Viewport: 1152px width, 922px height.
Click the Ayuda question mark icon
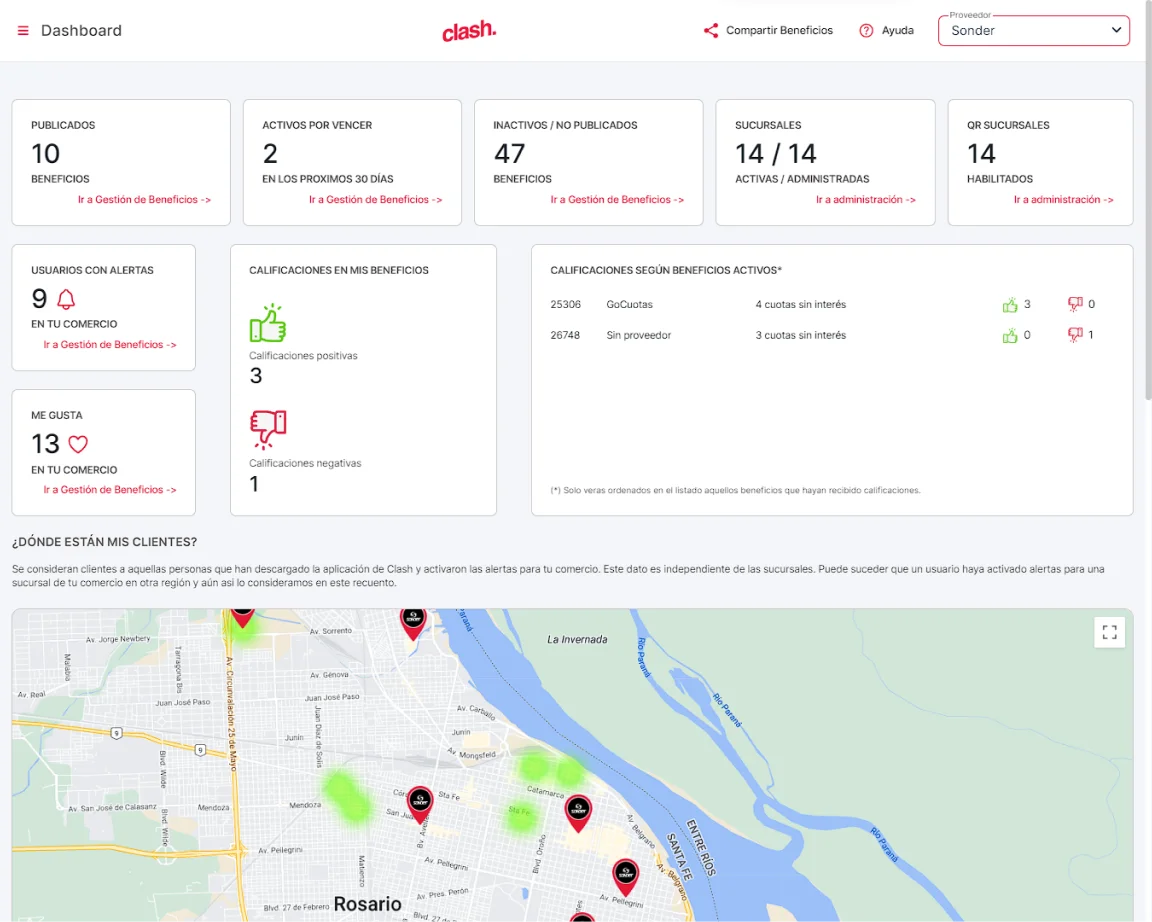tap(866, 31)
